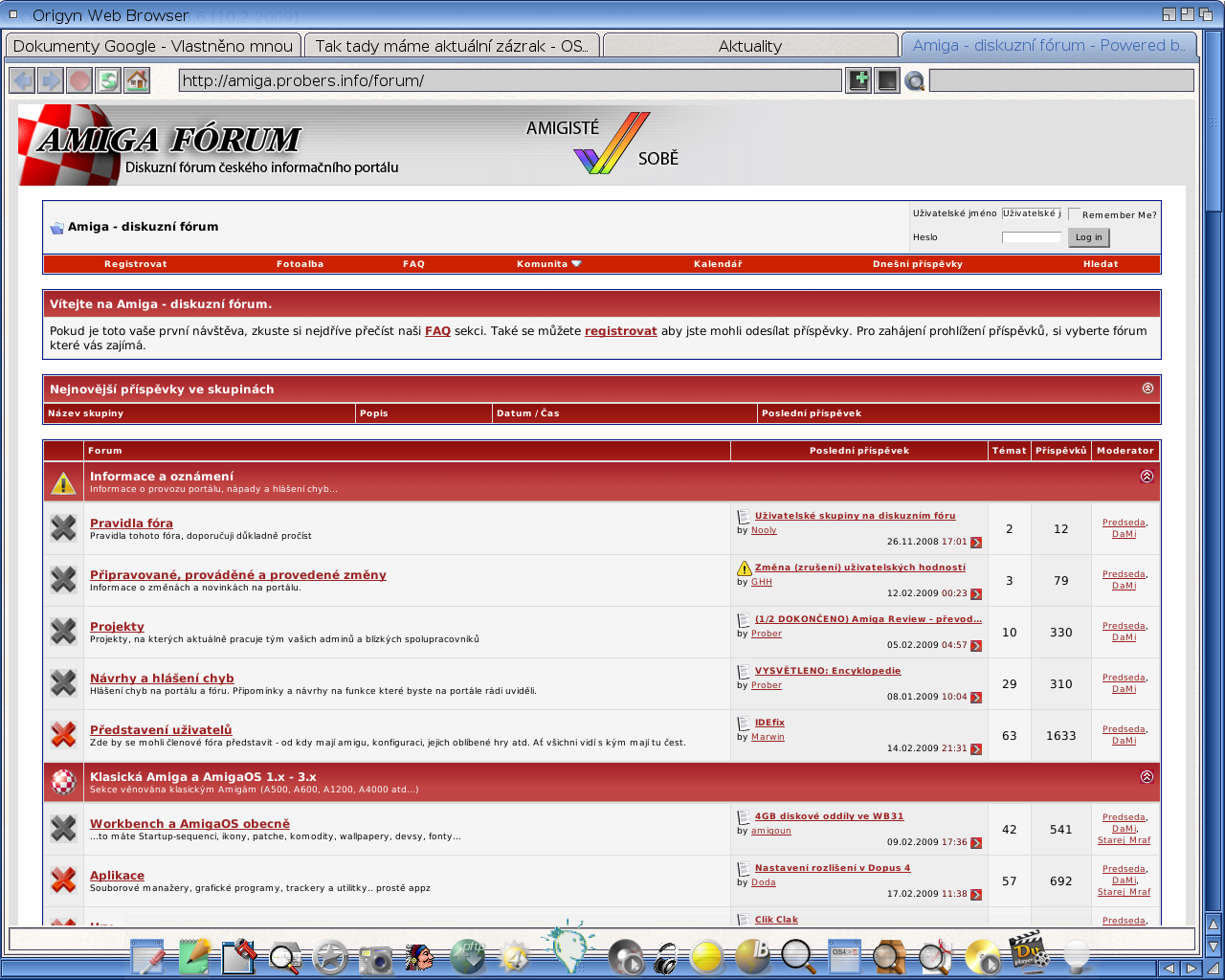
Task: Jump to last post in Projekty row
Action: (x=976, y=646)
